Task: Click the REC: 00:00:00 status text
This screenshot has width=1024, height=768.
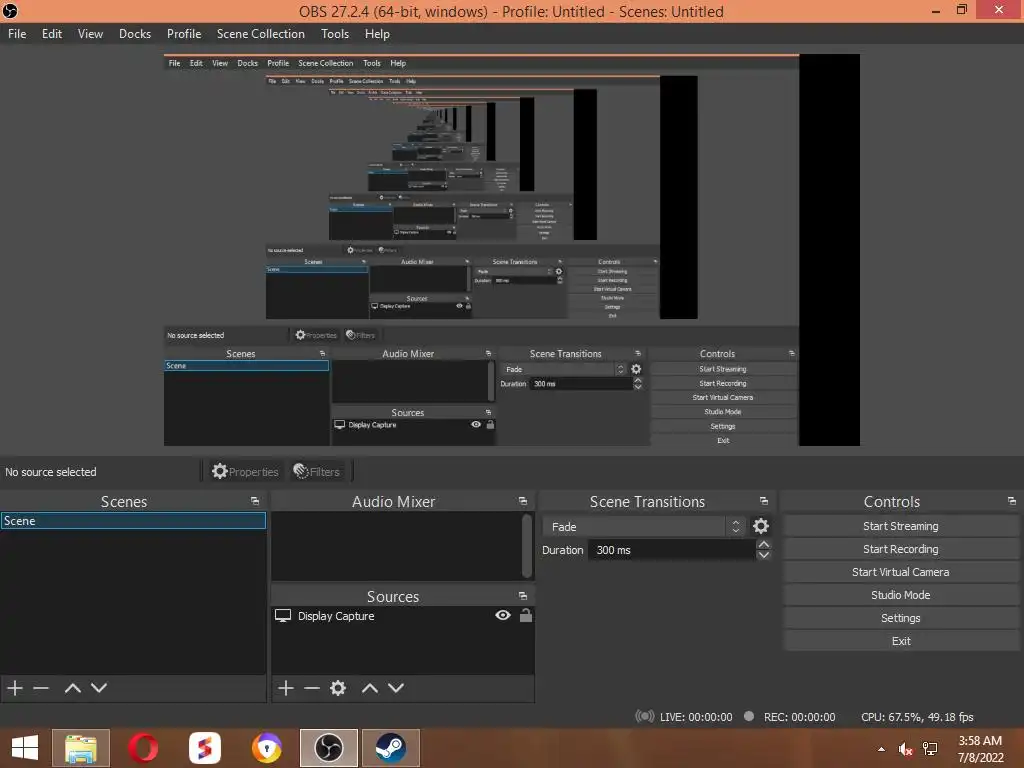Action: coord(799,717)
